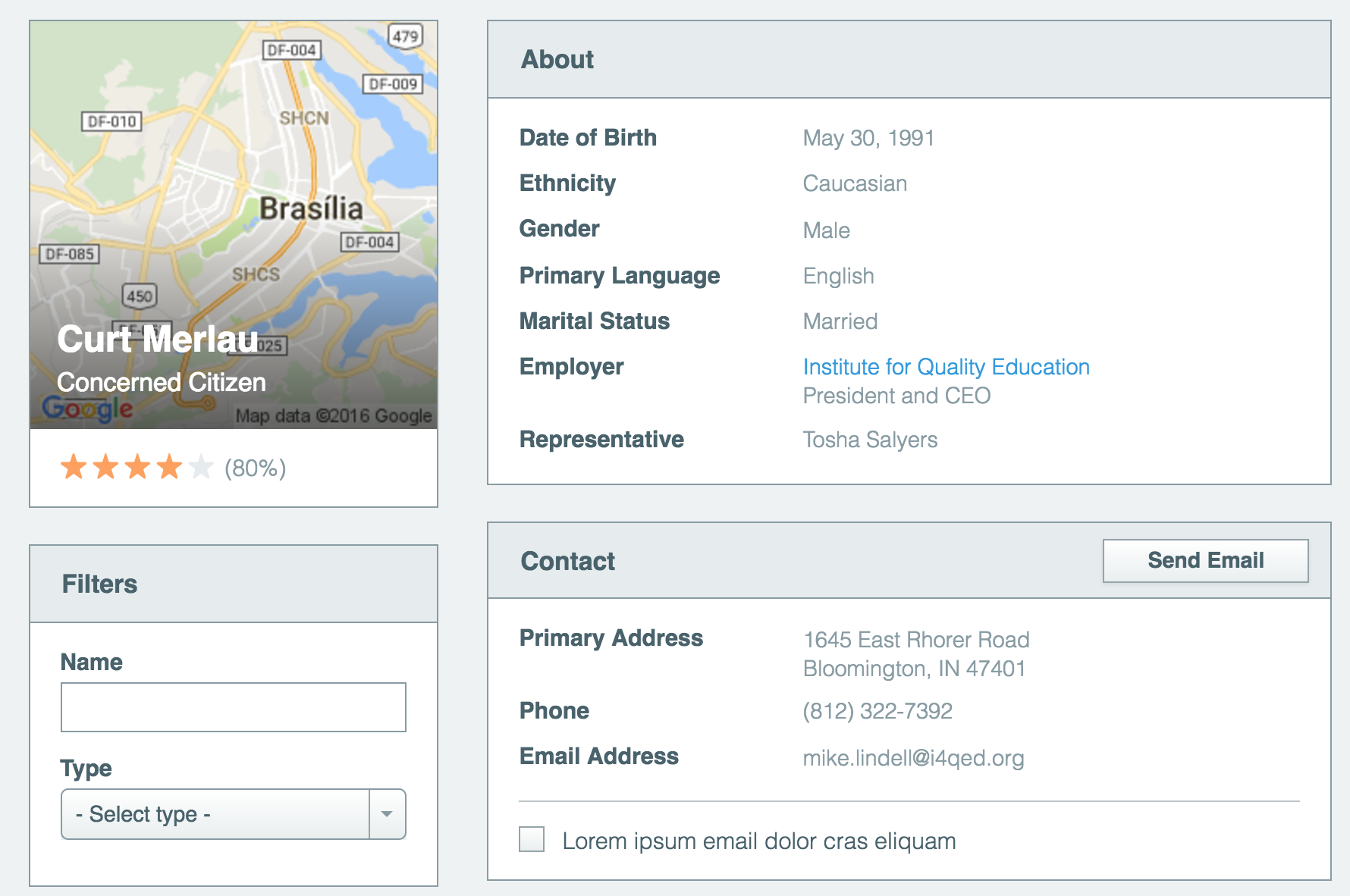Screen dimensions: 1350x896
Task: Open the Institute for Quality Education link
Action: pos(946,367)
